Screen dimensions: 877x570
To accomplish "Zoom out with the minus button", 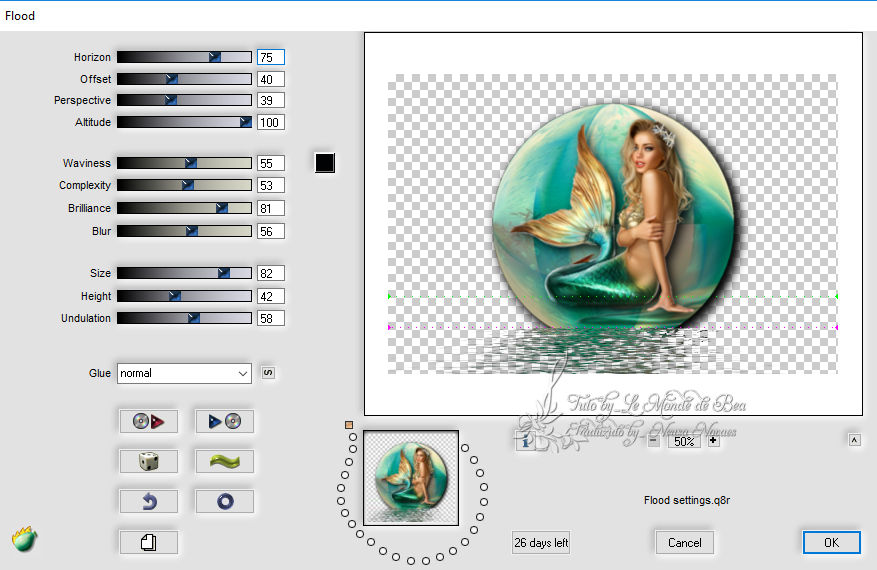I will coord(653,441).
